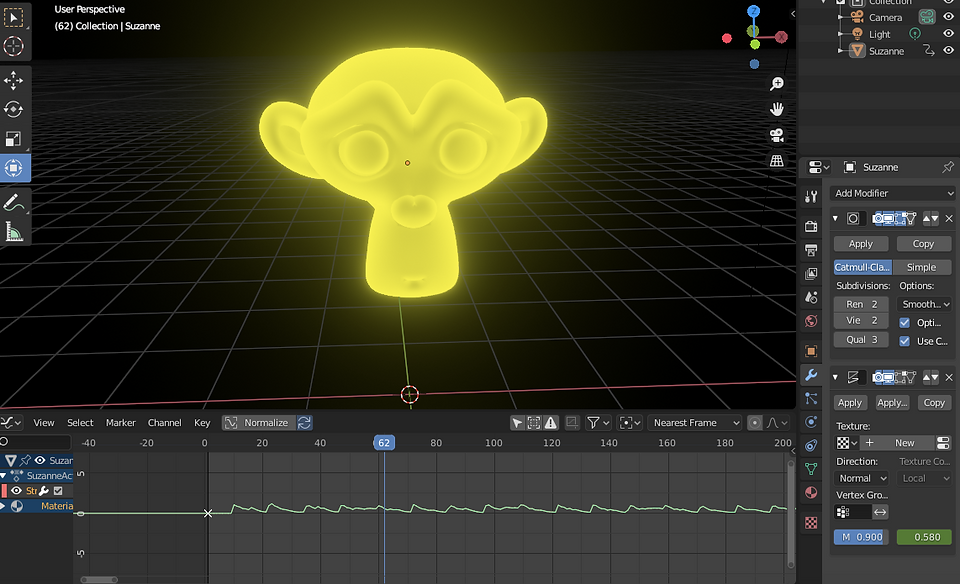Collapse the Subdivision modifier panel
Image resolution: width=960 pixels, height=584 pixels.
835,219
